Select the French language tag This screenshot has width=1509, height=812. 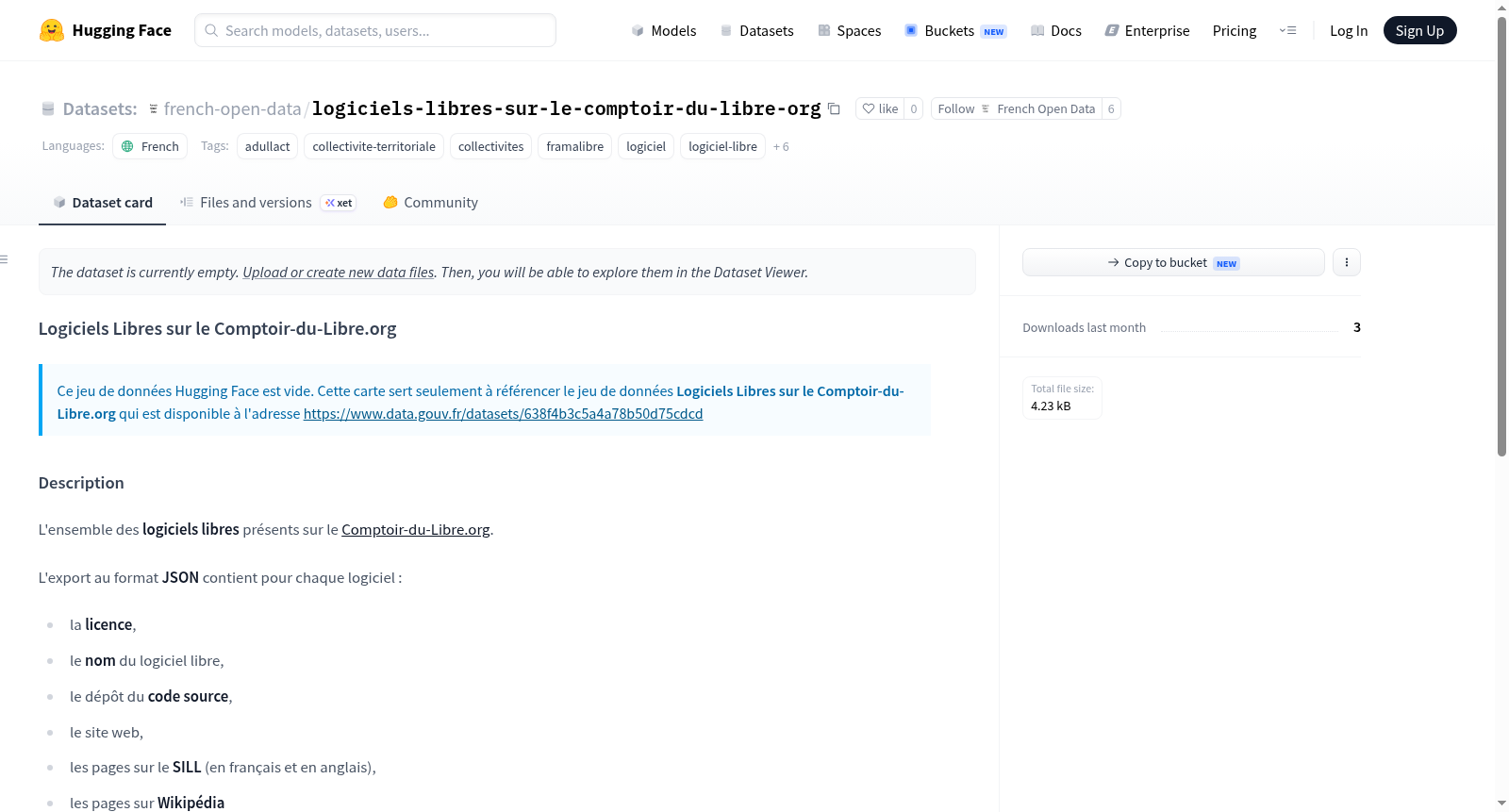point(150,146)
